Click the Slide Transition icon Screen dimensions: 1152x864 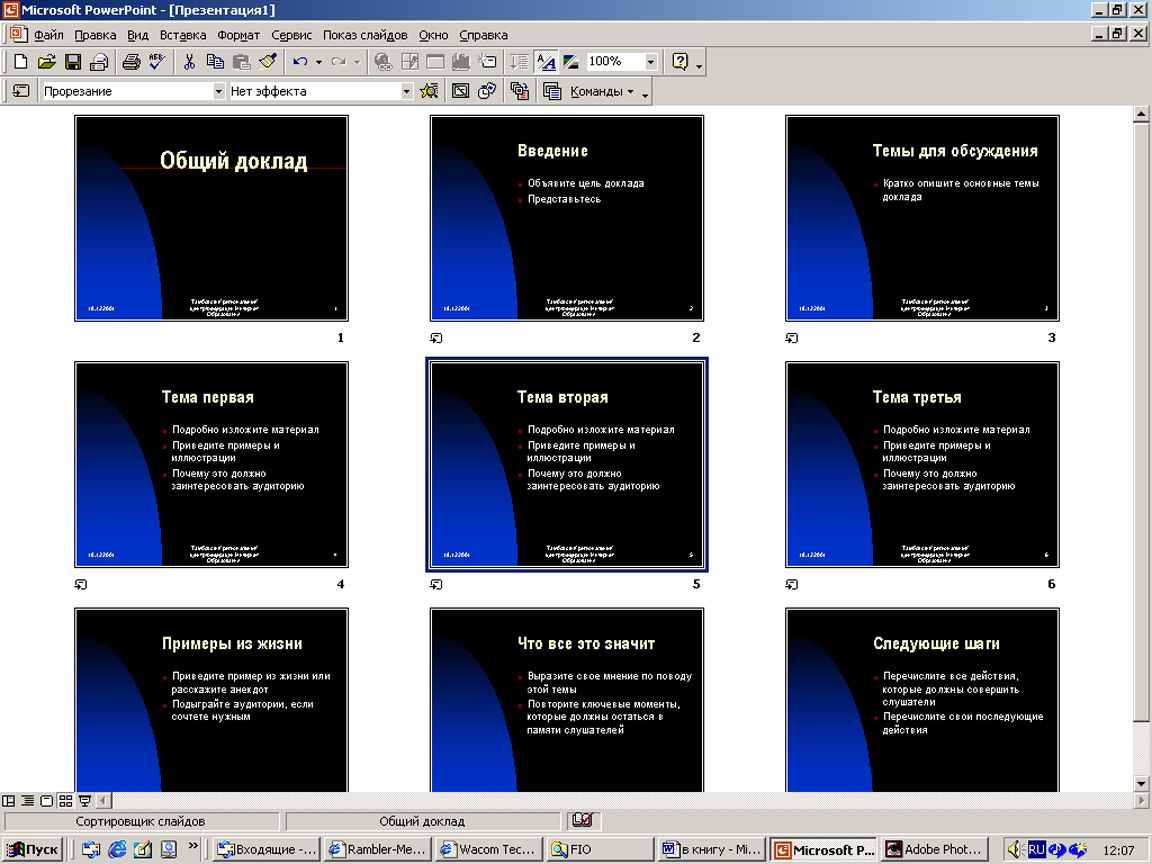[x=21, y=91]
